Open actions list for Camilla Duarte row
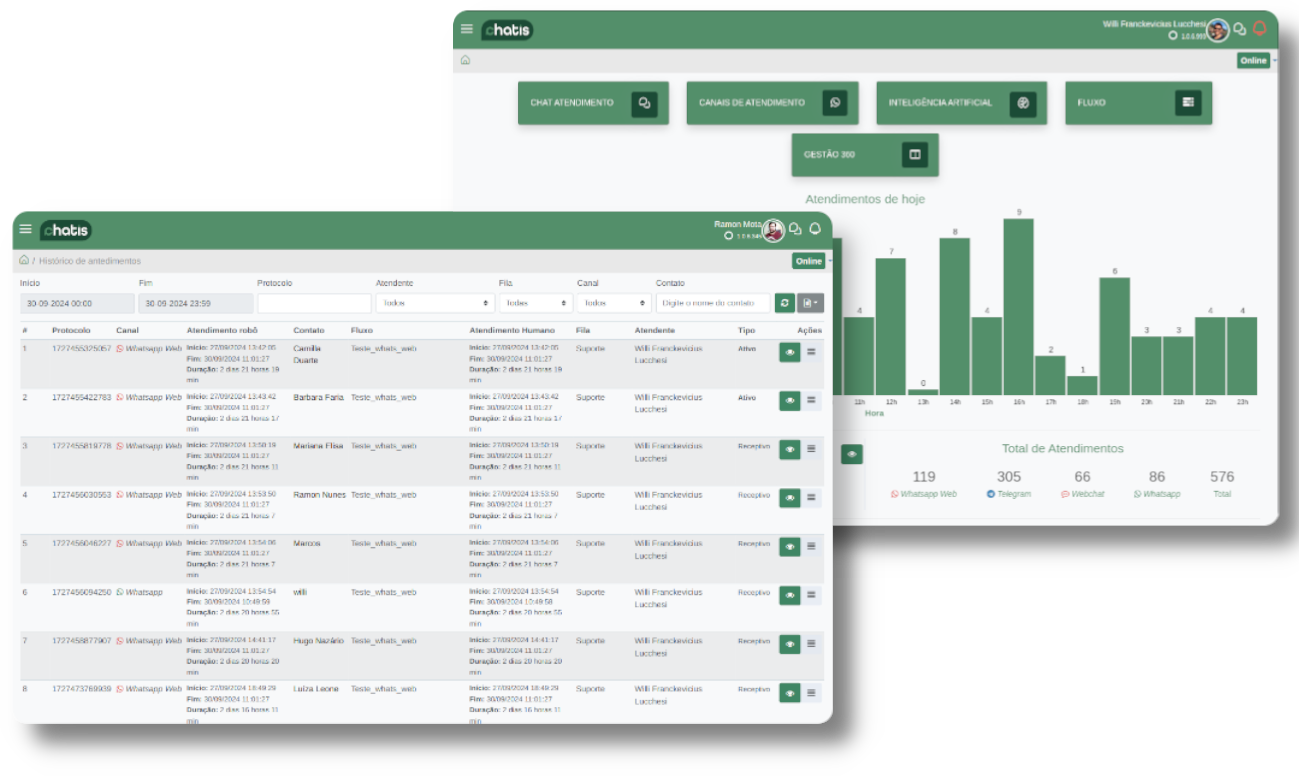 click(x=811, y=351)
